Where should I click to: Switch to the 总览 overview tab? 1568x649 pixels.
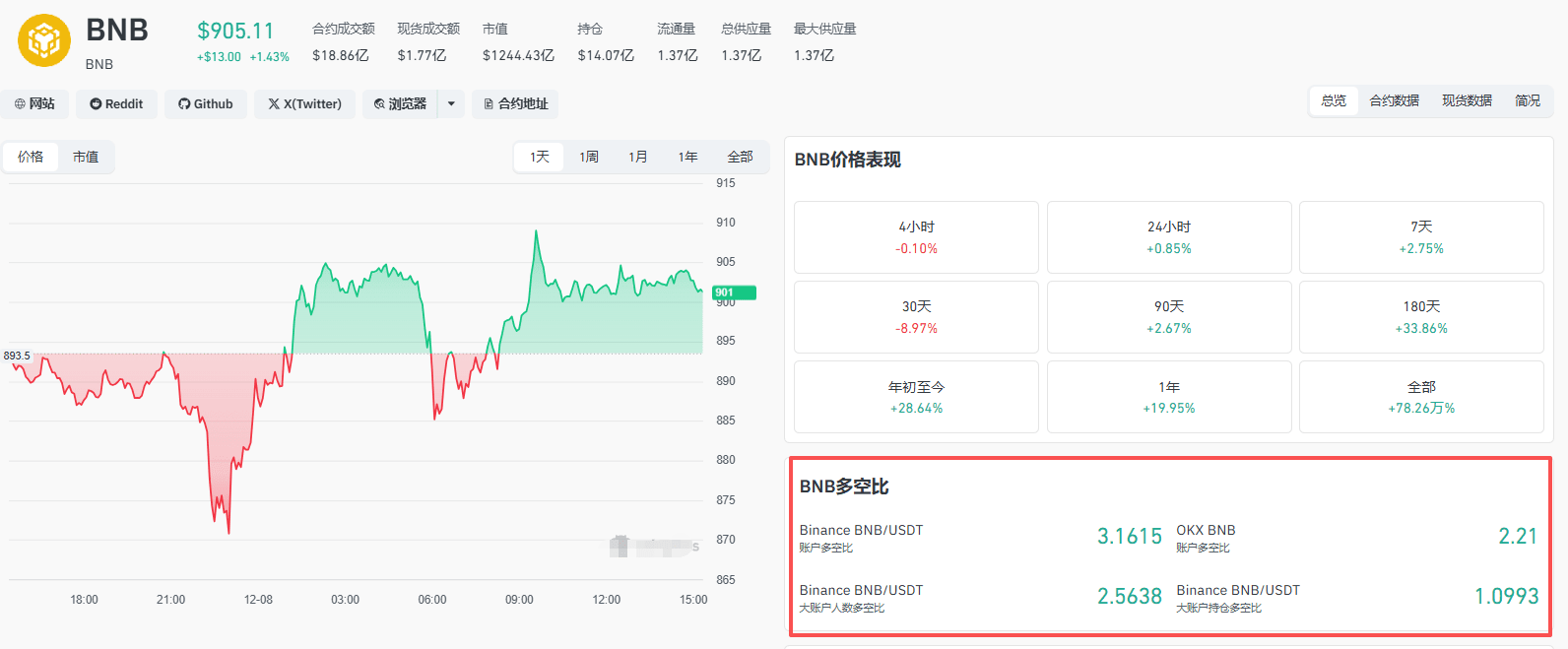pos(1334,100)
